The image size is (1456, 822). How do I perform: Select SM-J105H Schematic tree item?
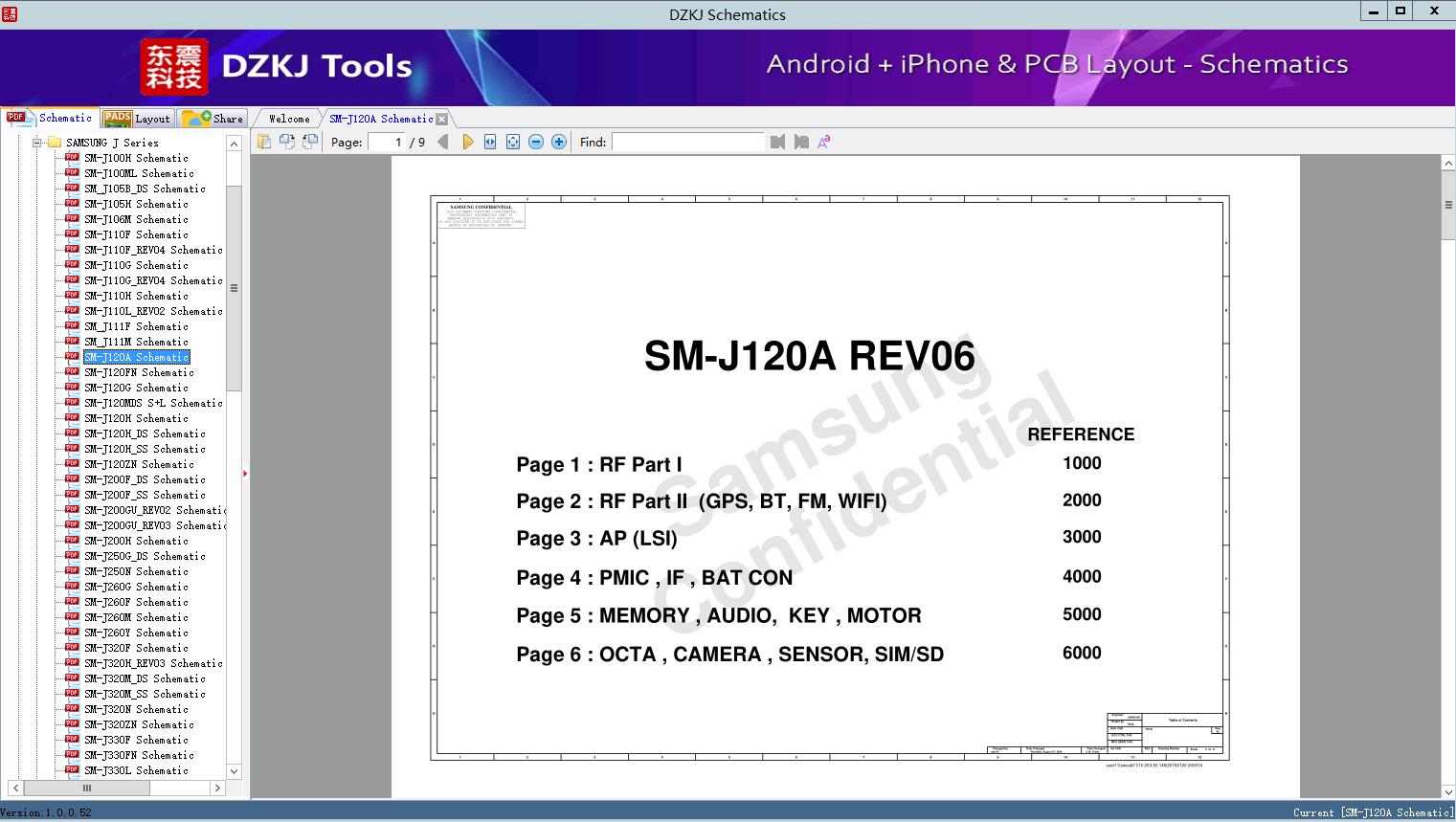click(136, 204)
